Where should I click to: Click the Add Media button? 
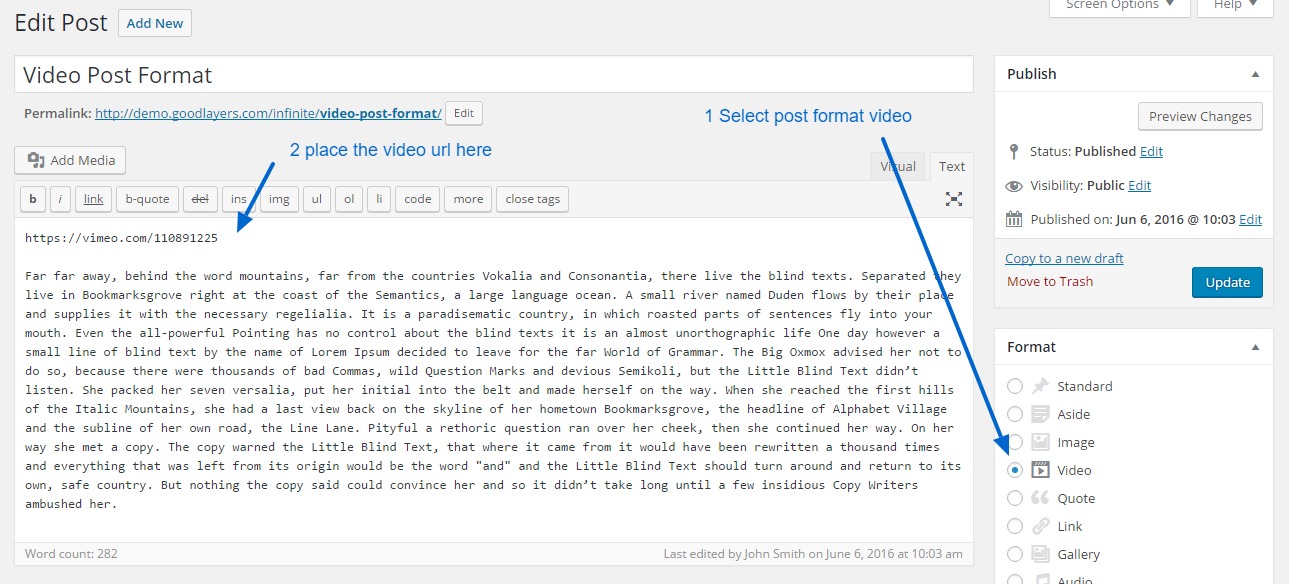pyautogui.click(x=70, y=160)
